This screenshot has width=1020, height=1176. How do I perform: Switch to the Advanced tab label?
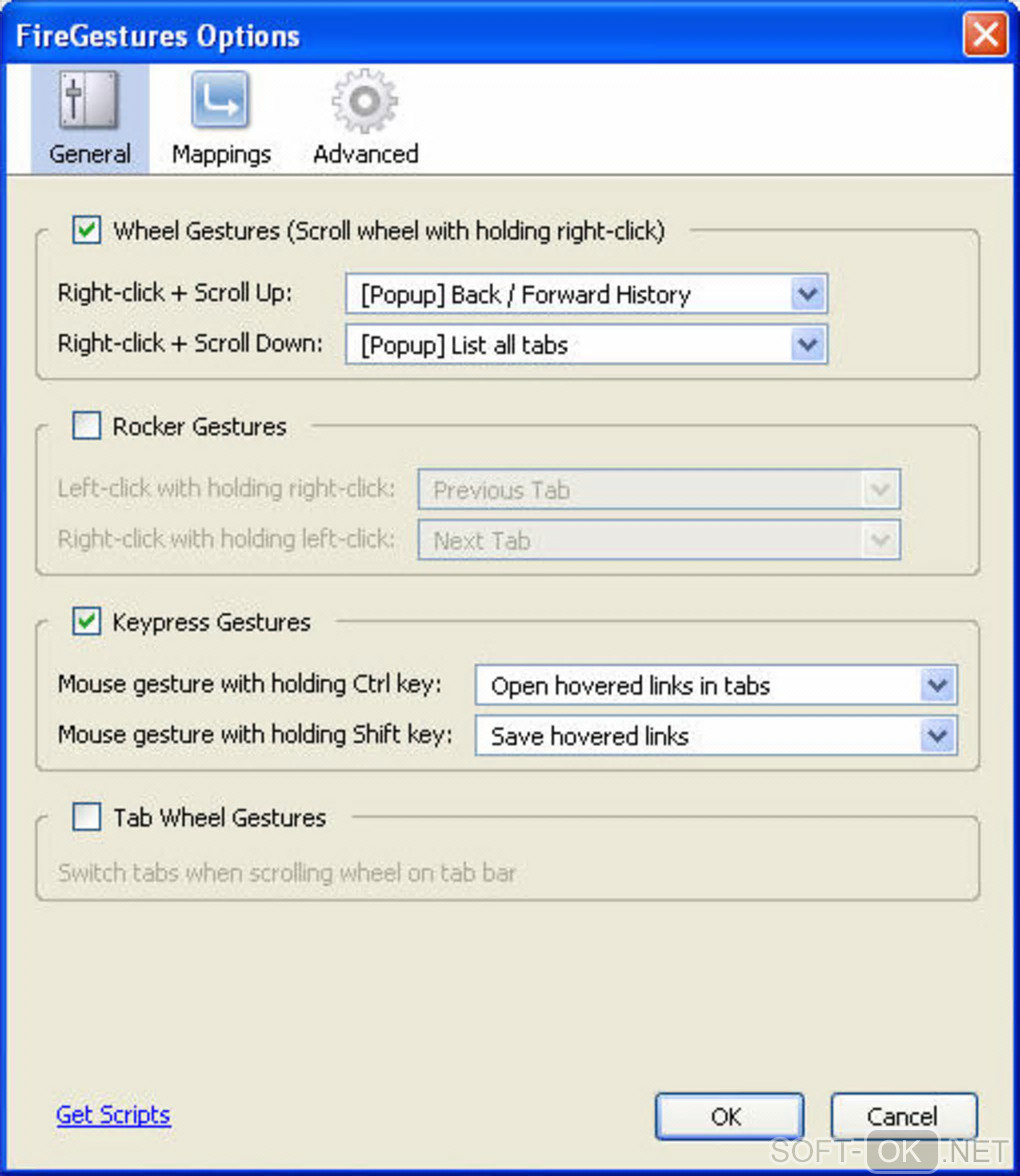coord(365,154)
